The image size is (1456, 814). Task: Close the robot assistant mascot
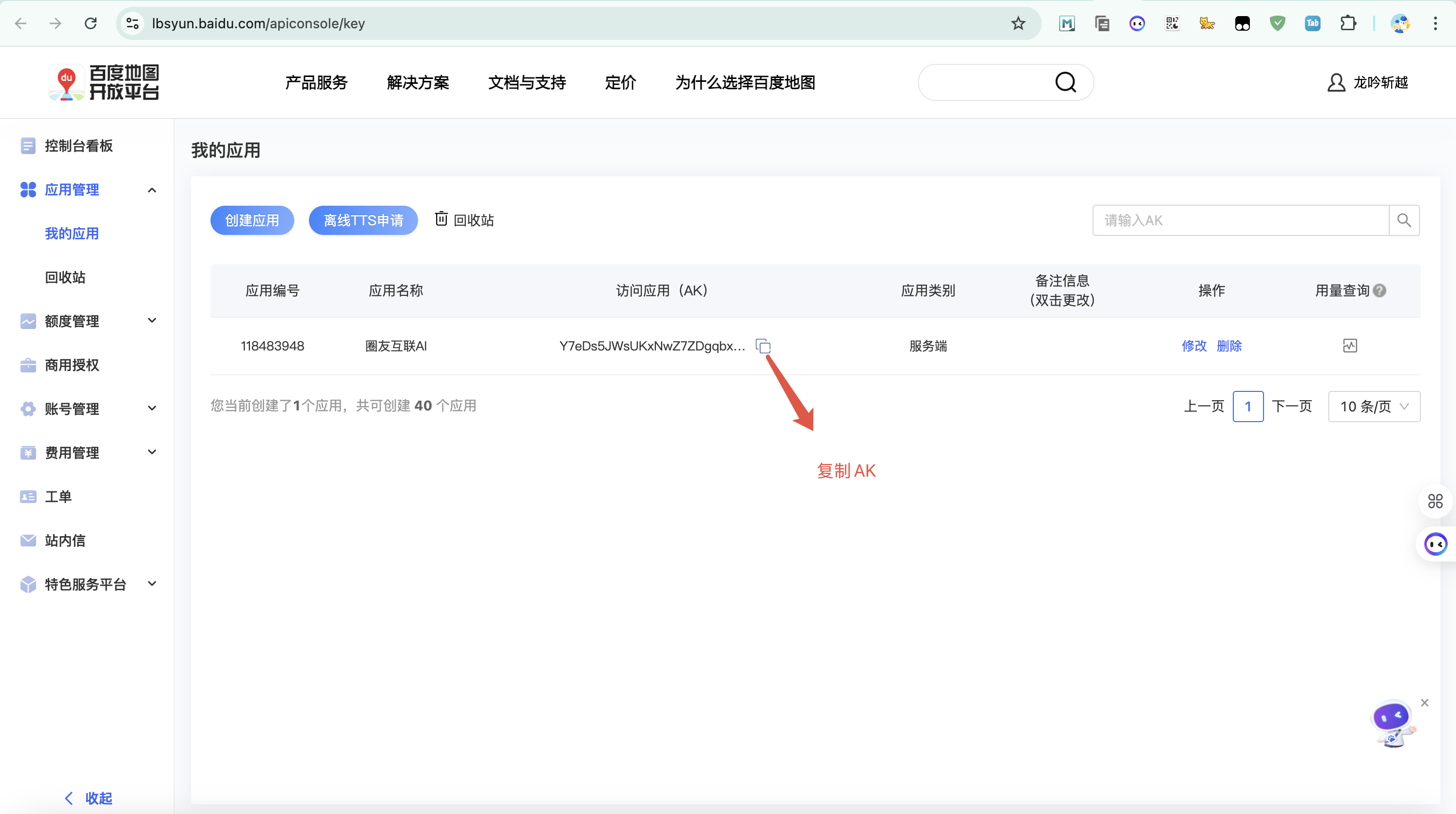tap(1424, 703)
